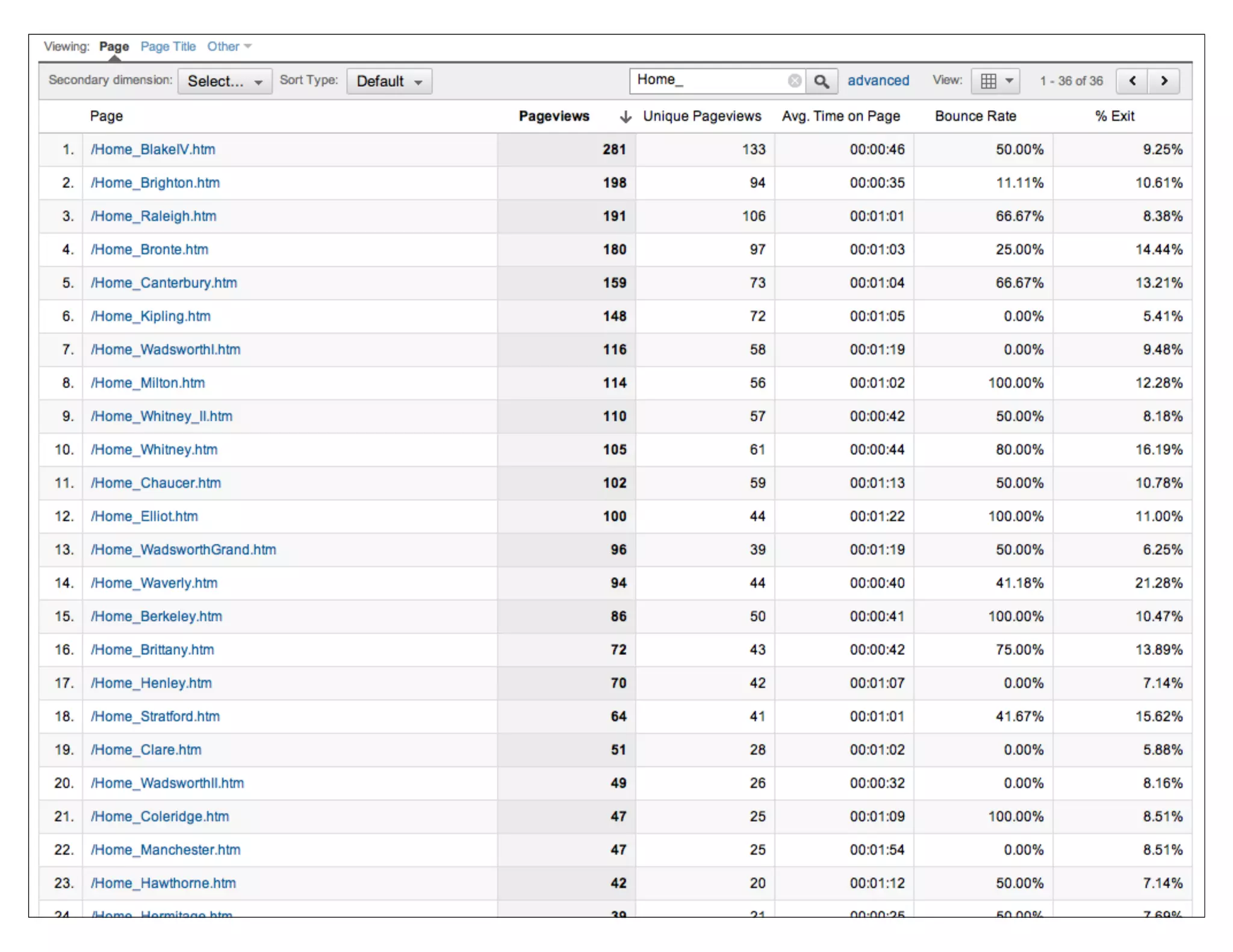Open the /Home_WadsworthGrand.htm page link
1233x952 pixels.
point(184,549)
